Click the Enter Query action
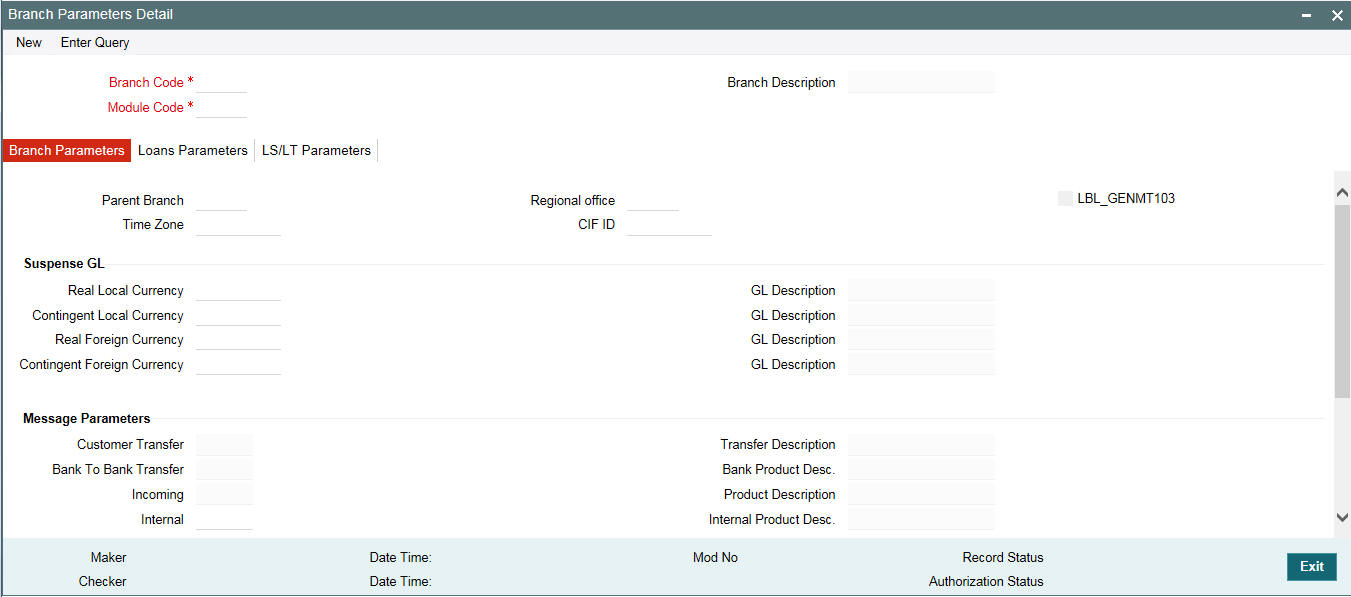Image resolution: width=1351 pixels, height=597 pixels. pyautogui.click(x=95, y=42)
